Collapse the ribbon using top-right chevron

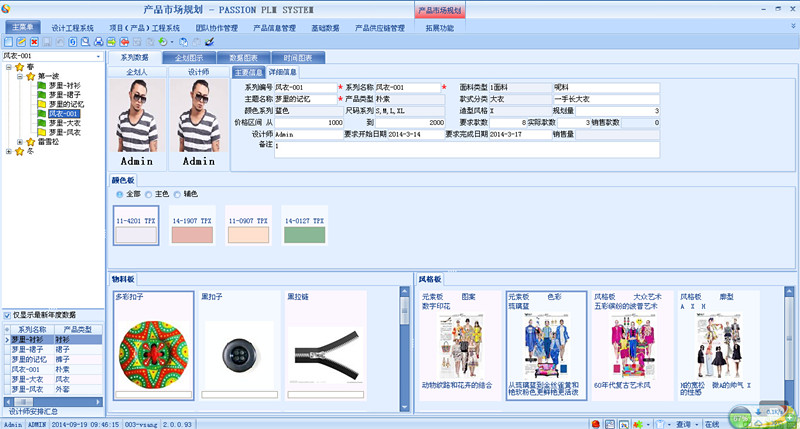(x=793, y=26)
